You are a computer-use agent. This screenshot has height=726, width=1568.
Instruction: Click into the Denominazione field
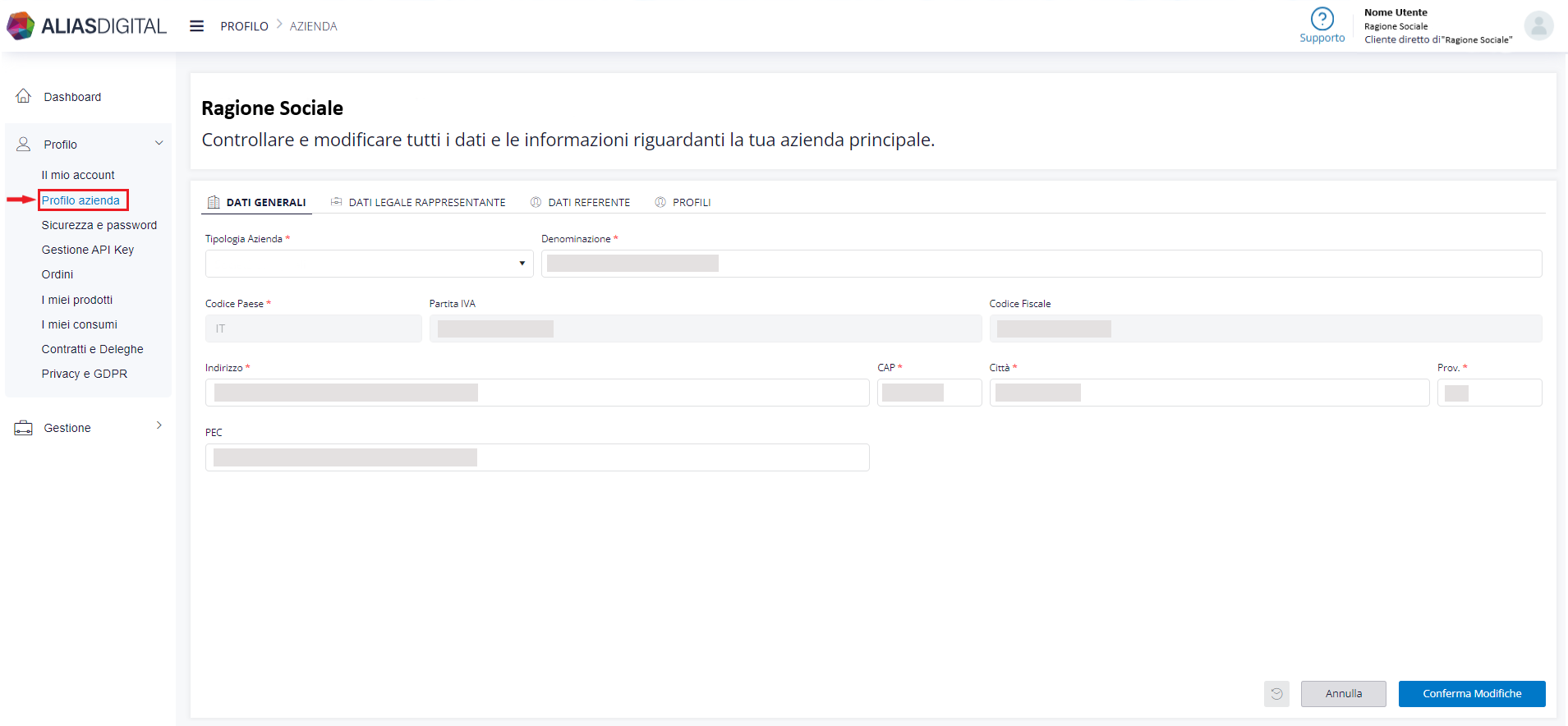[1042, 264]
